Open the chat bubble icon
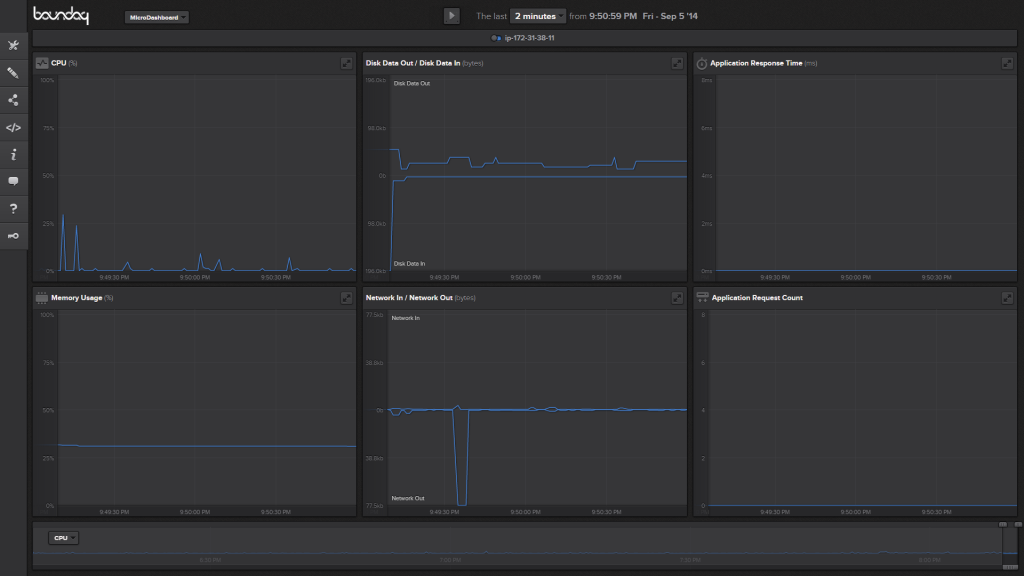Image resolution: width=1024 pixels, height=576 pixels. pos(13,182)
